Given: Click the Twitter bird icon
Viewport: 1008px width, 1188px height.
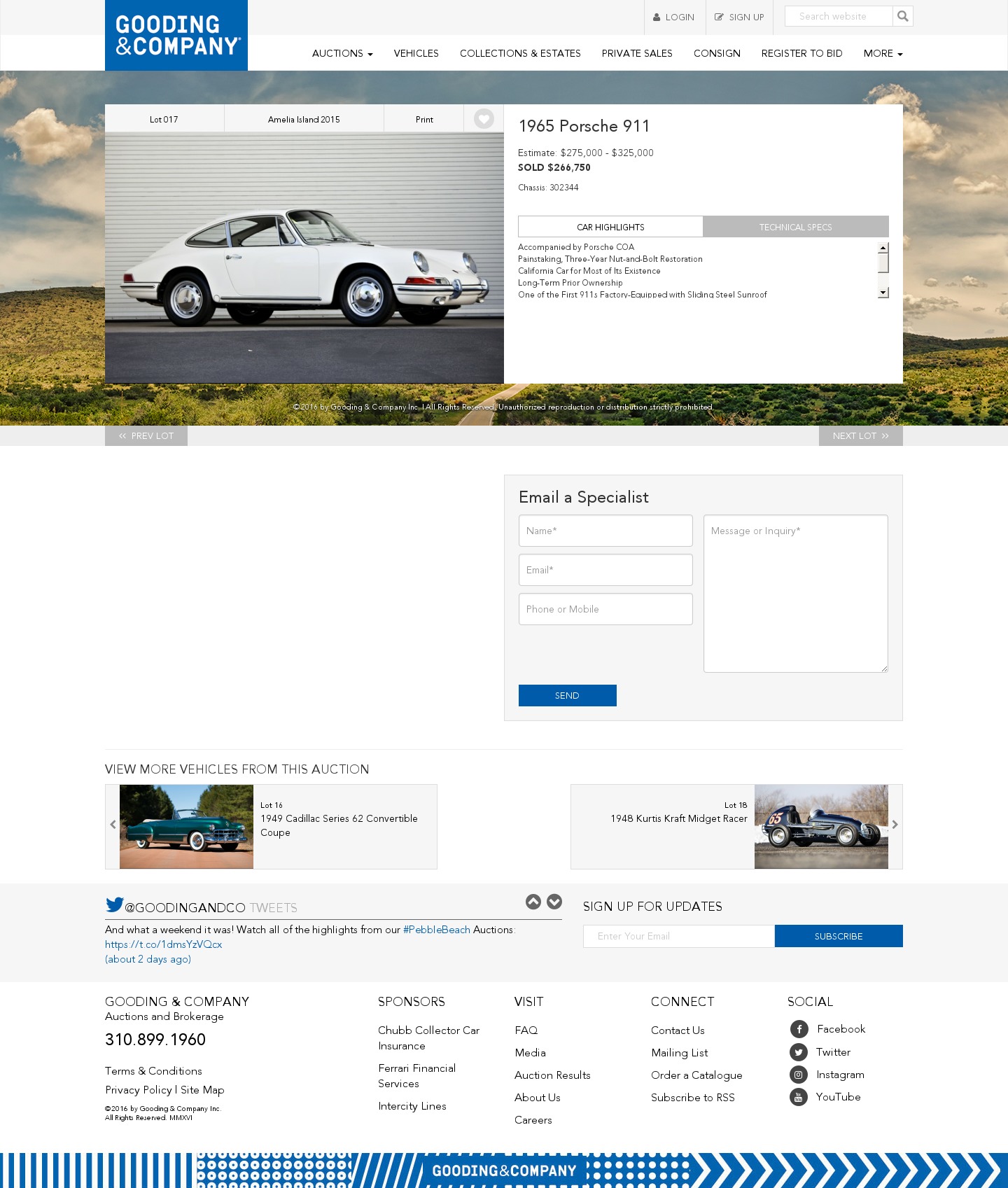Looking at the screenshot, I should (x=114, y=904).
